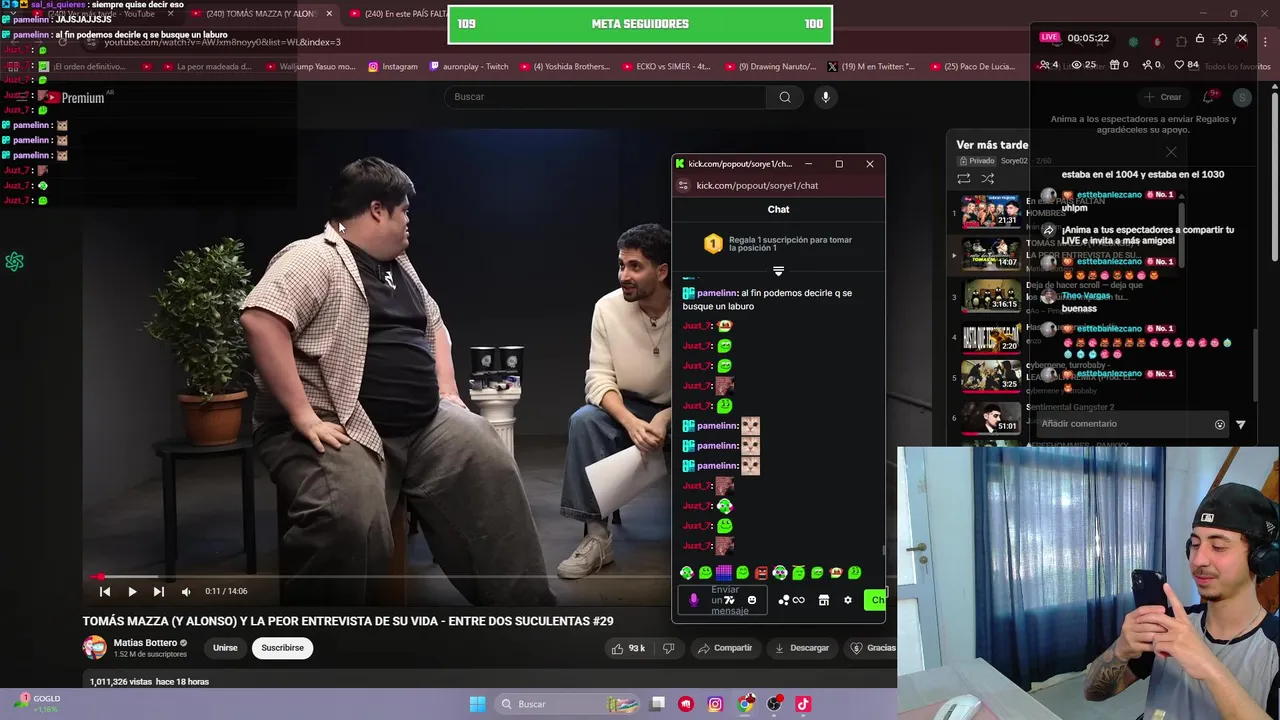Screen dimensions: 1280x720
Task: Open TikTok Live Studio from taskbar
Action: (x=803, y=704)
